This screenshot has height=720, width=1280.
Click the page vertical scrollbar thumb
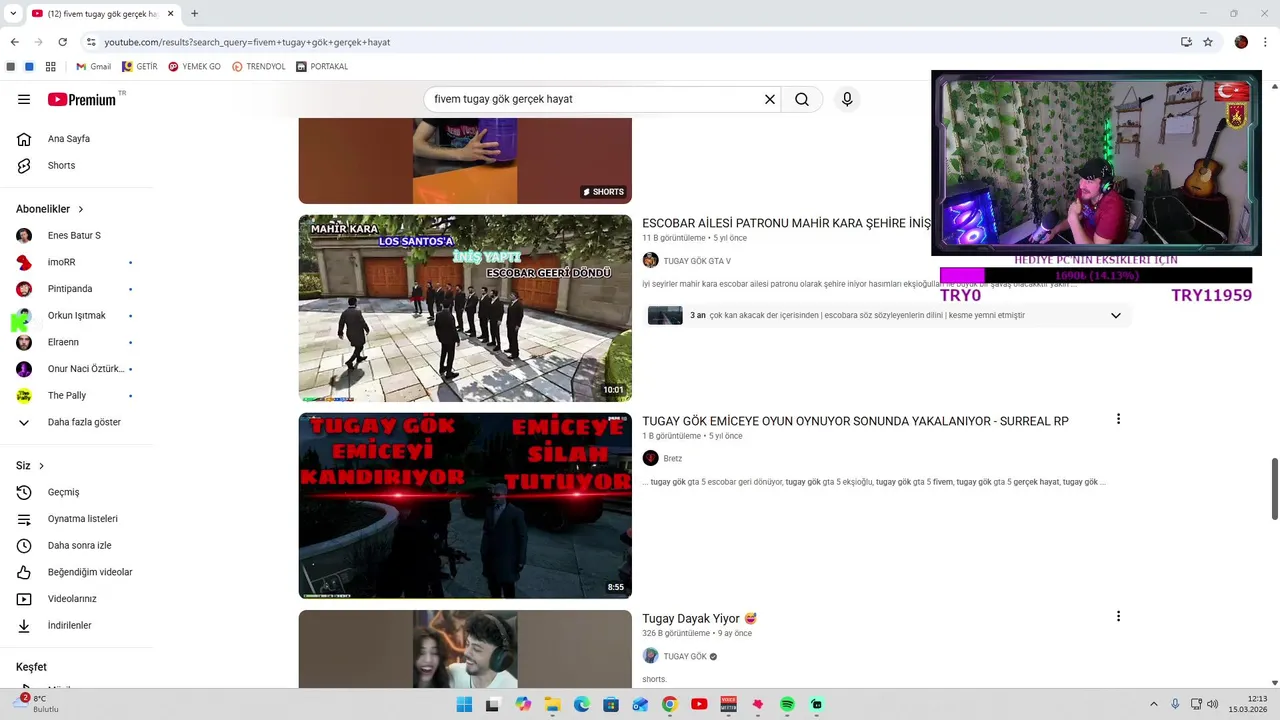[x=1274, y=489]
